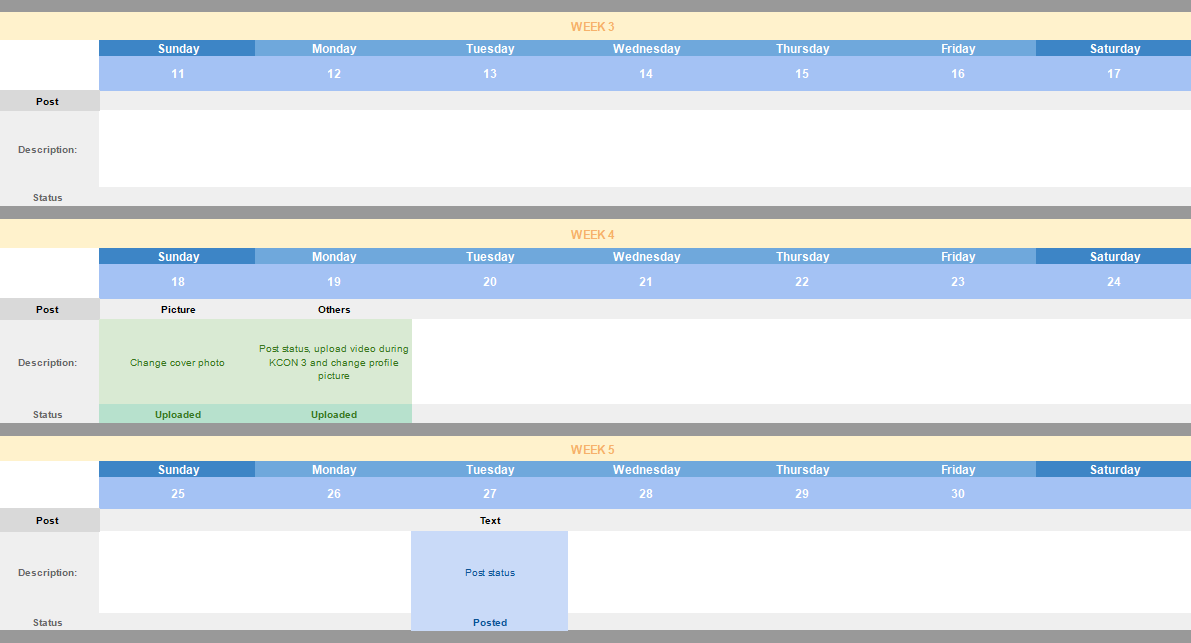Select date cell 23
The height and width of the screenshot is (643, 1191).
pyautogui.click(x=958, y=282)
